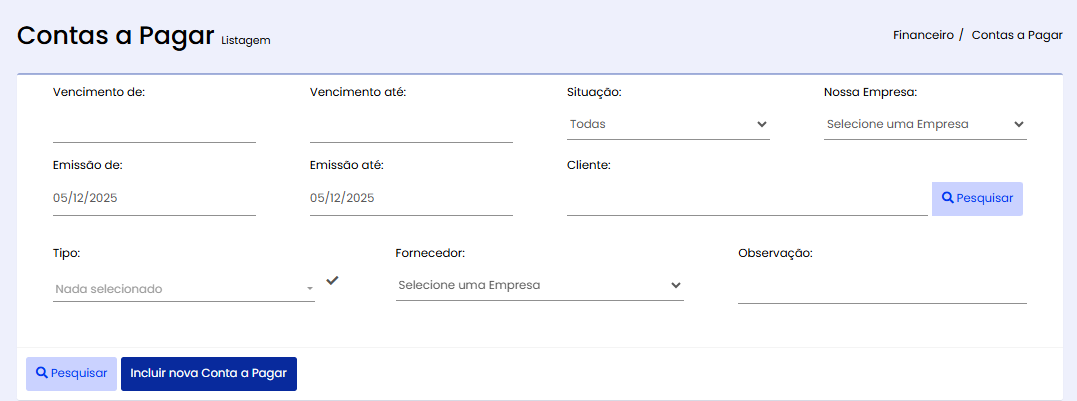The width and height of the screenshot is (1077, 401).
Task: Click the checkmark icon beside Tipo
Action: 332,281
